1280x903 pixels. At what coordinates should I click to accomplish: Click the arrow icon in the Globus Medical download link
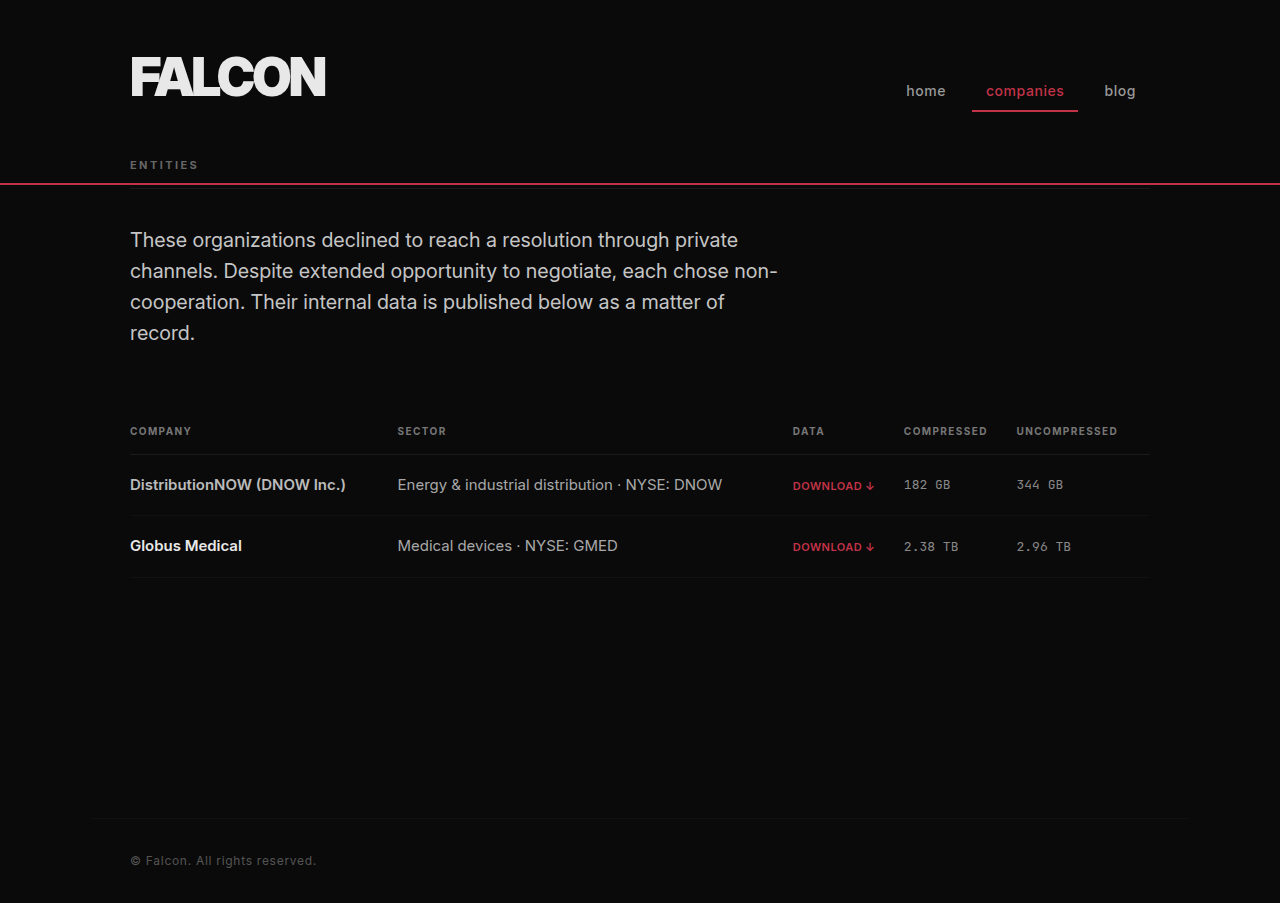pos(870,547)
